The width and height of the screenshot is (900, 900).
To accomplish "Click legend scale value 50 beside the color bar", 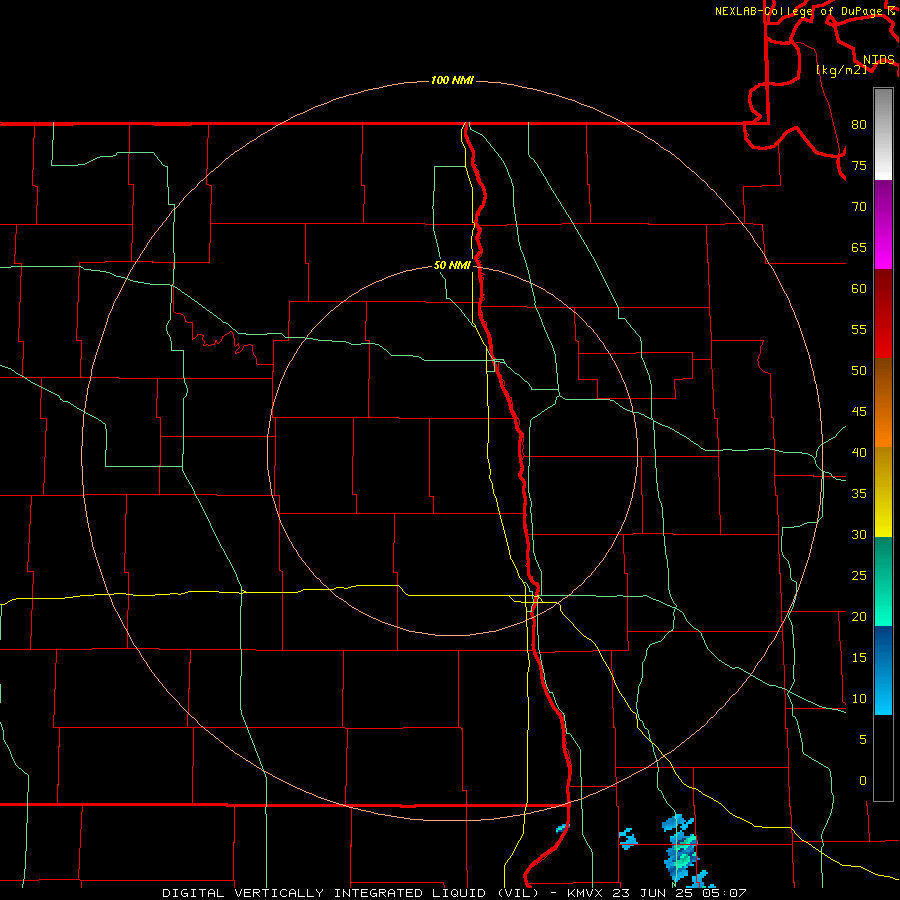I will (859, 370).
